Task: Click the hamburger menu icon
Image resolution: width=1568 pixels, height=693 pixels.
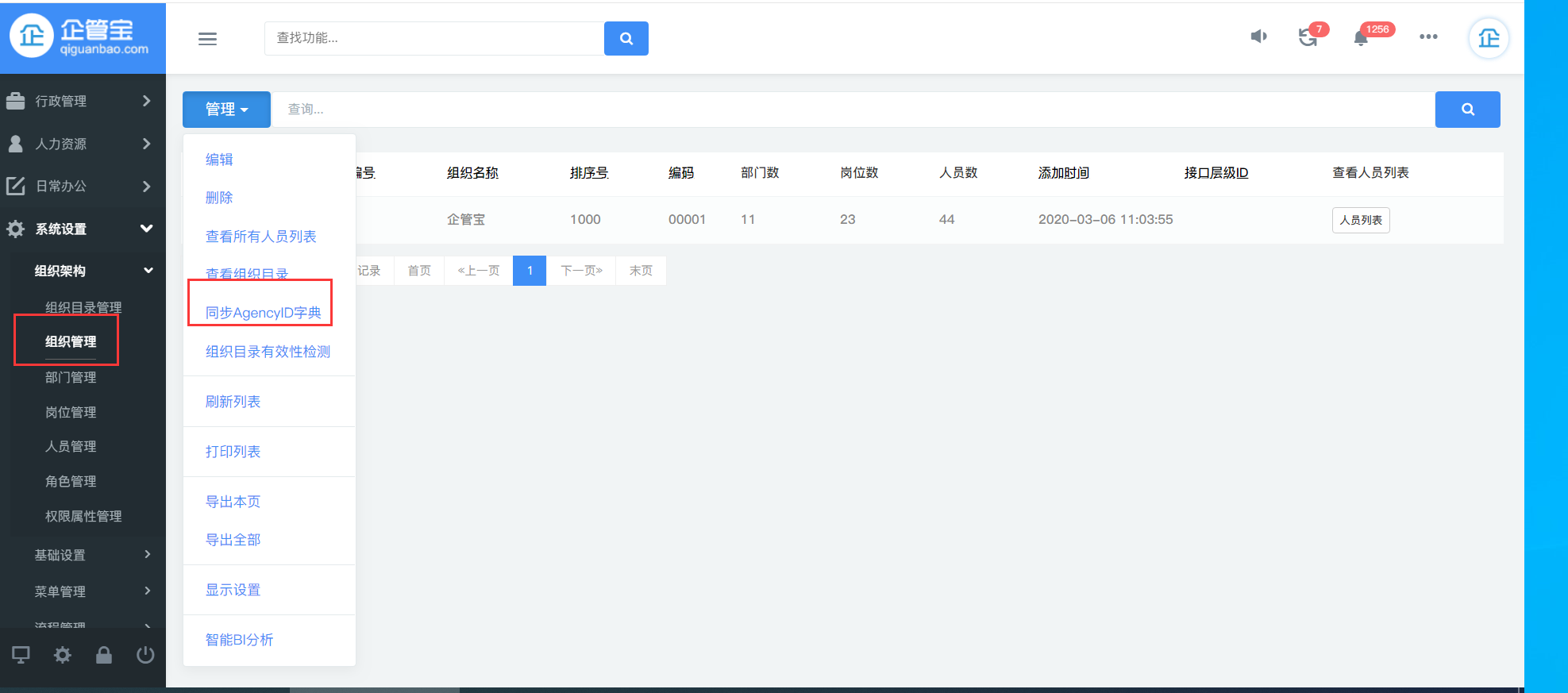Action: 207,39
